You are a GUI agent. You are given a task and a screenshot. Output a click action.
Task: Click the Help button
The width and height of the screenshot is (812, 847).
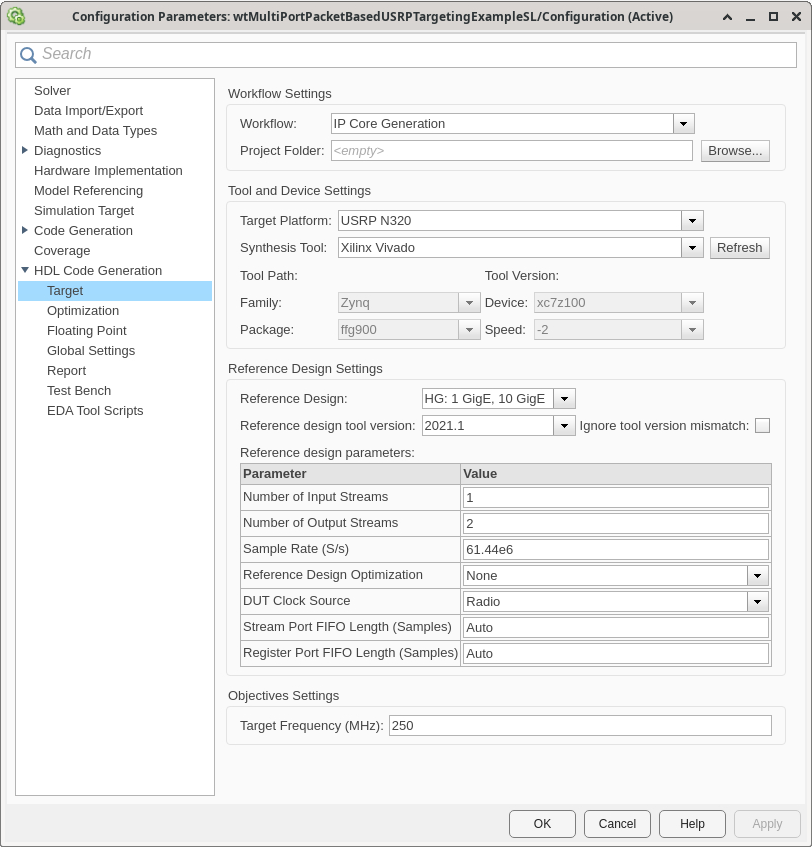point(692,823)
